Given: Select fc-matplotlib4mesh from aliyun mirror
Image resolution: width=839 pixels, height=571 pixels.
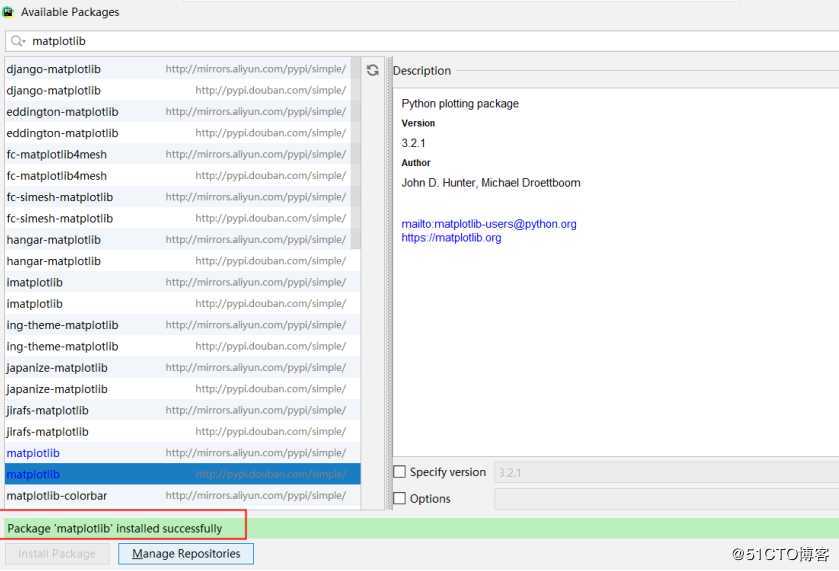Looking at the screenshot, I should pyautogui.click(x=178, y=155).
